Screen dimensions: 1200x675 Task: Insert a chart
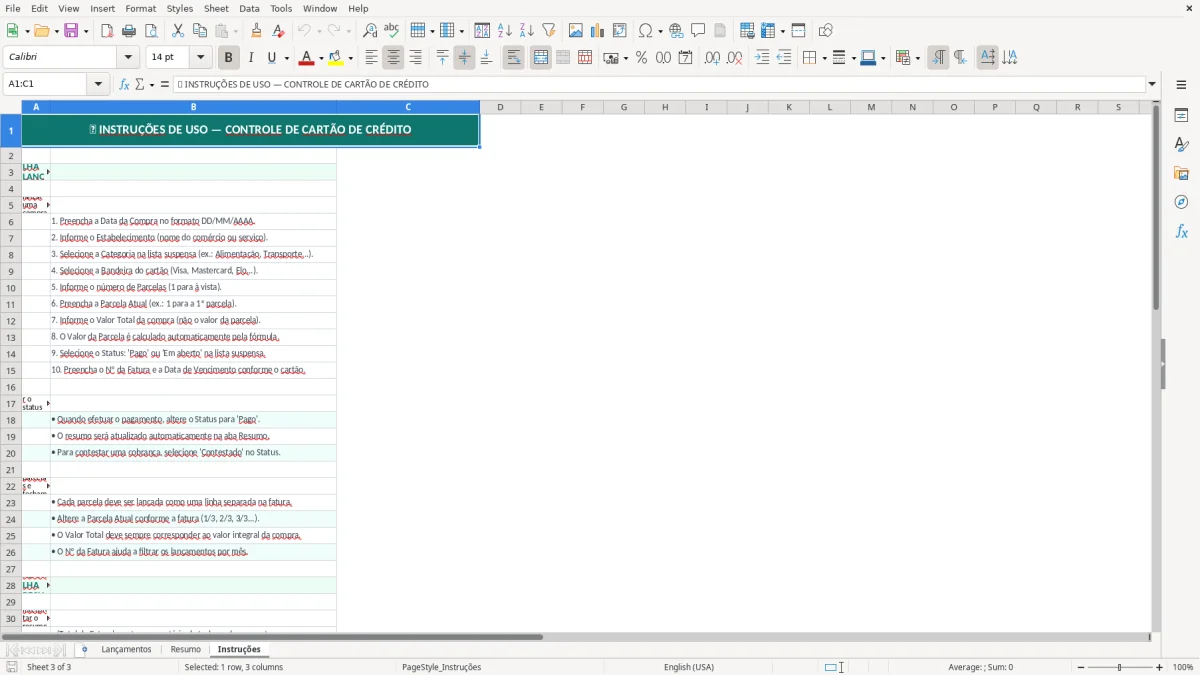(598, 31)
